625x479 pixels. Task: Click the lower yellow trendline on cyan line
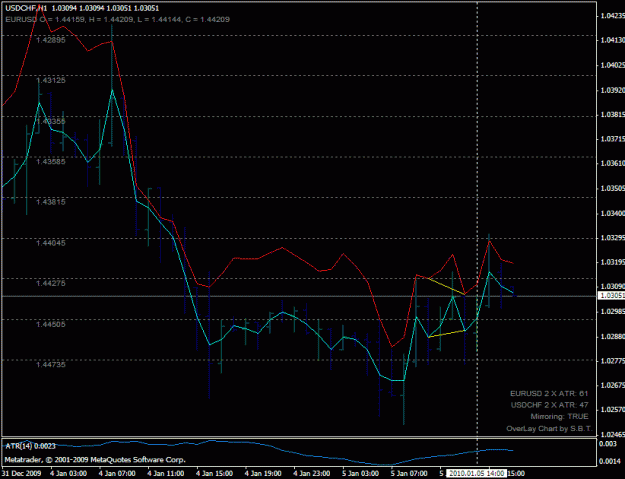(x=446, y=334)
